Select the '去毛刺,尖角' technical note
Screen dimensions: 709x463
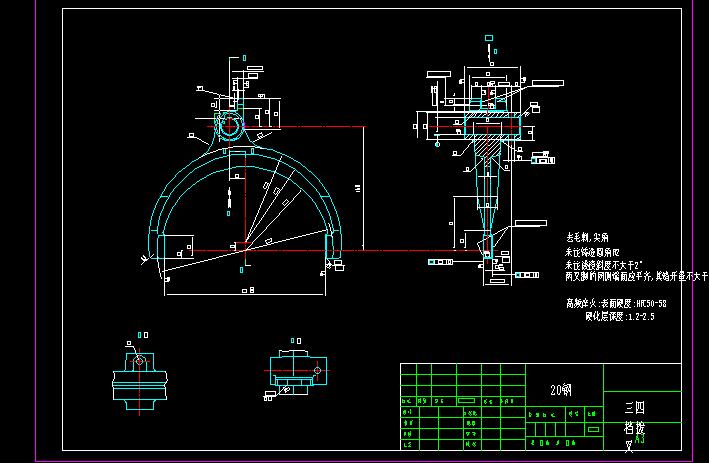pyautogui.click(x=587, y=237)
